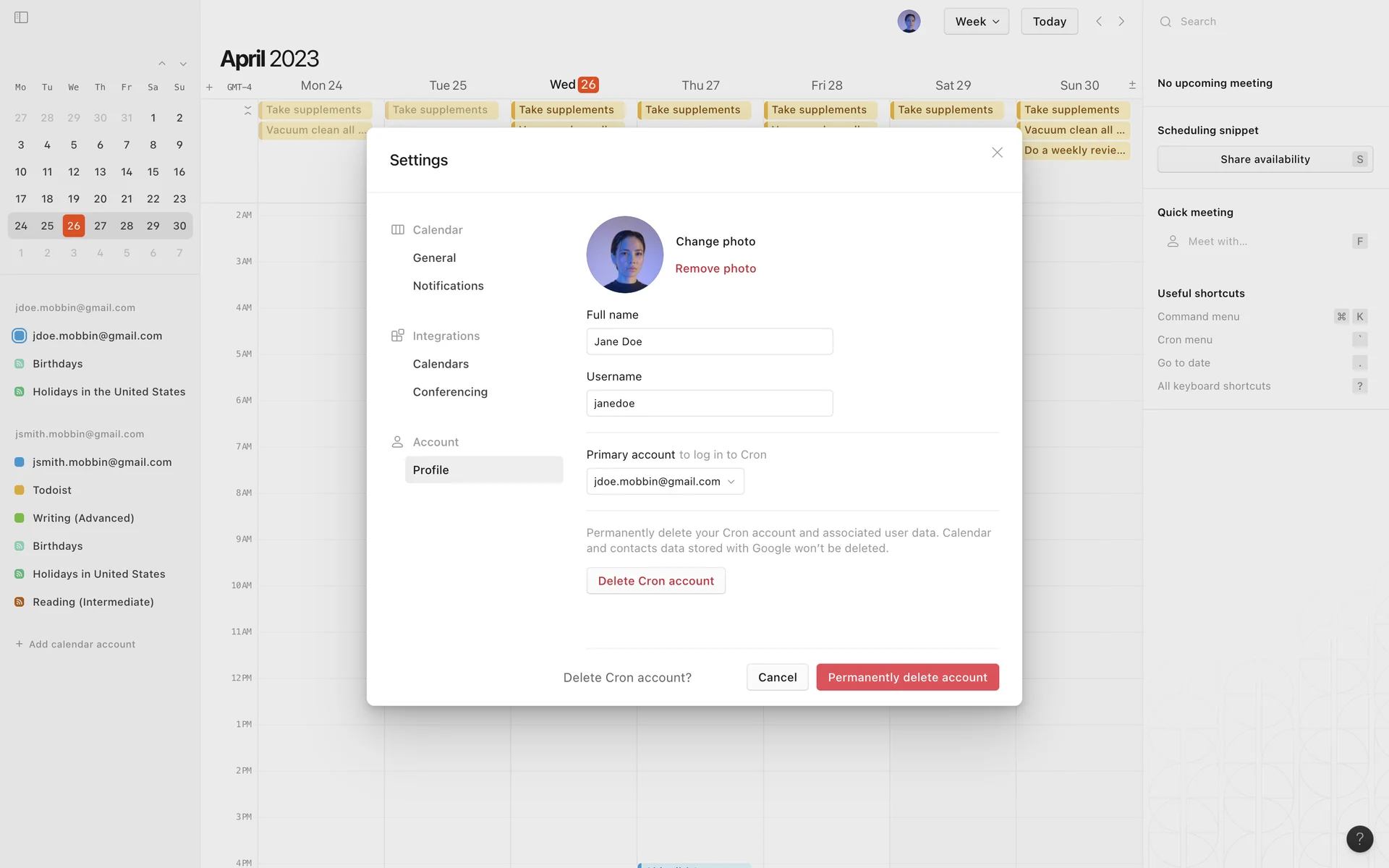Click mini calendar previous month arrow
This screenshot has width=1389, height=868.
pos(162,64)
